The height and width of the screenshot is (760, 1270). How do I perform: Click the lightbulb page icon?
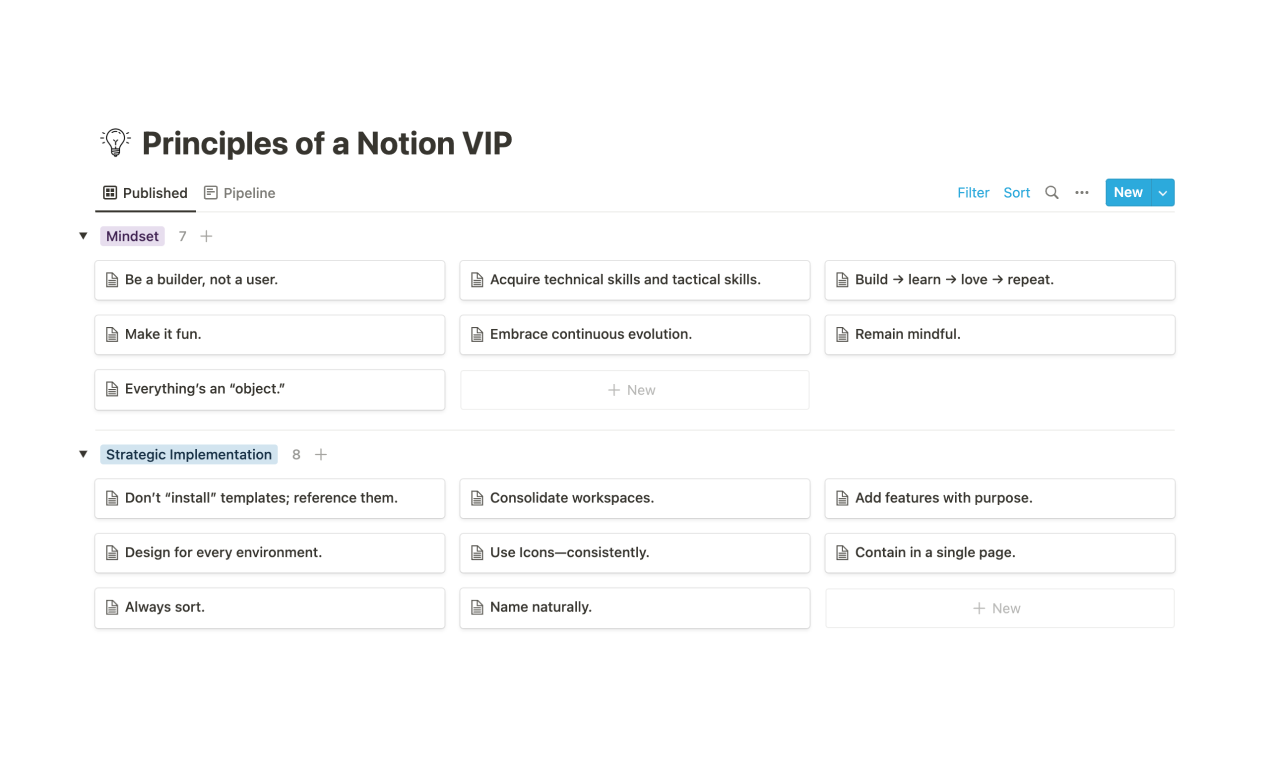click(x=116, y=143)
